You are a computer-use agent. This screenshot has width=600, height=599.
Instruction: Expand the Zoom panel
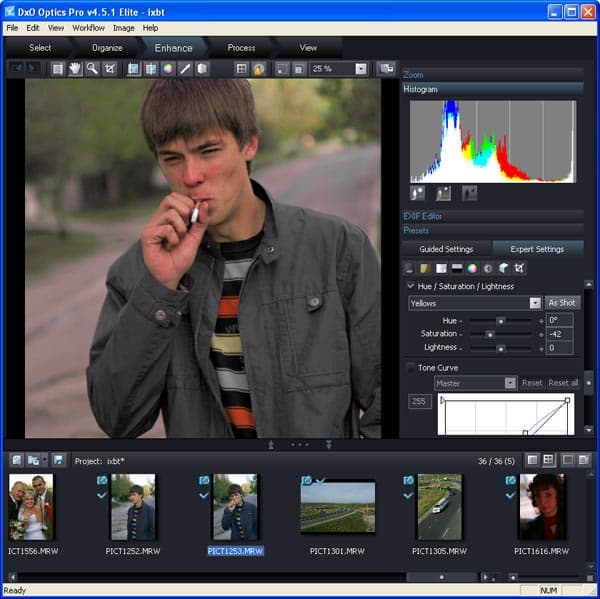click(492, 75)
